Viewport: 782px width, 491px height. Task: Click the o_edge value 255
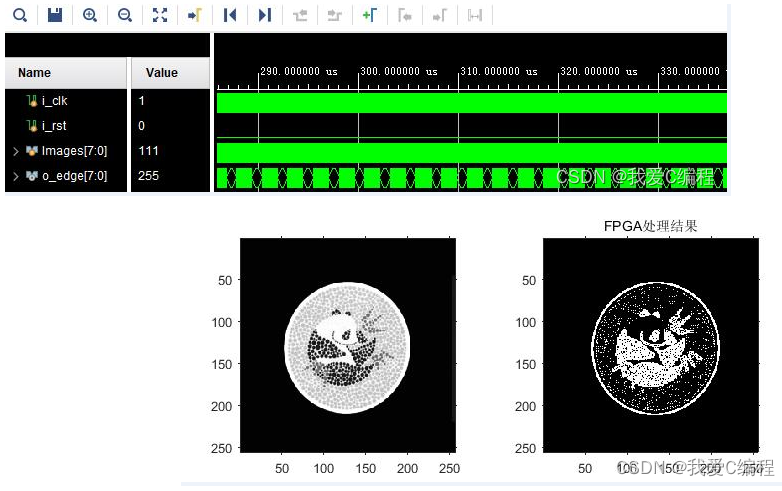[x=148, y=175]
